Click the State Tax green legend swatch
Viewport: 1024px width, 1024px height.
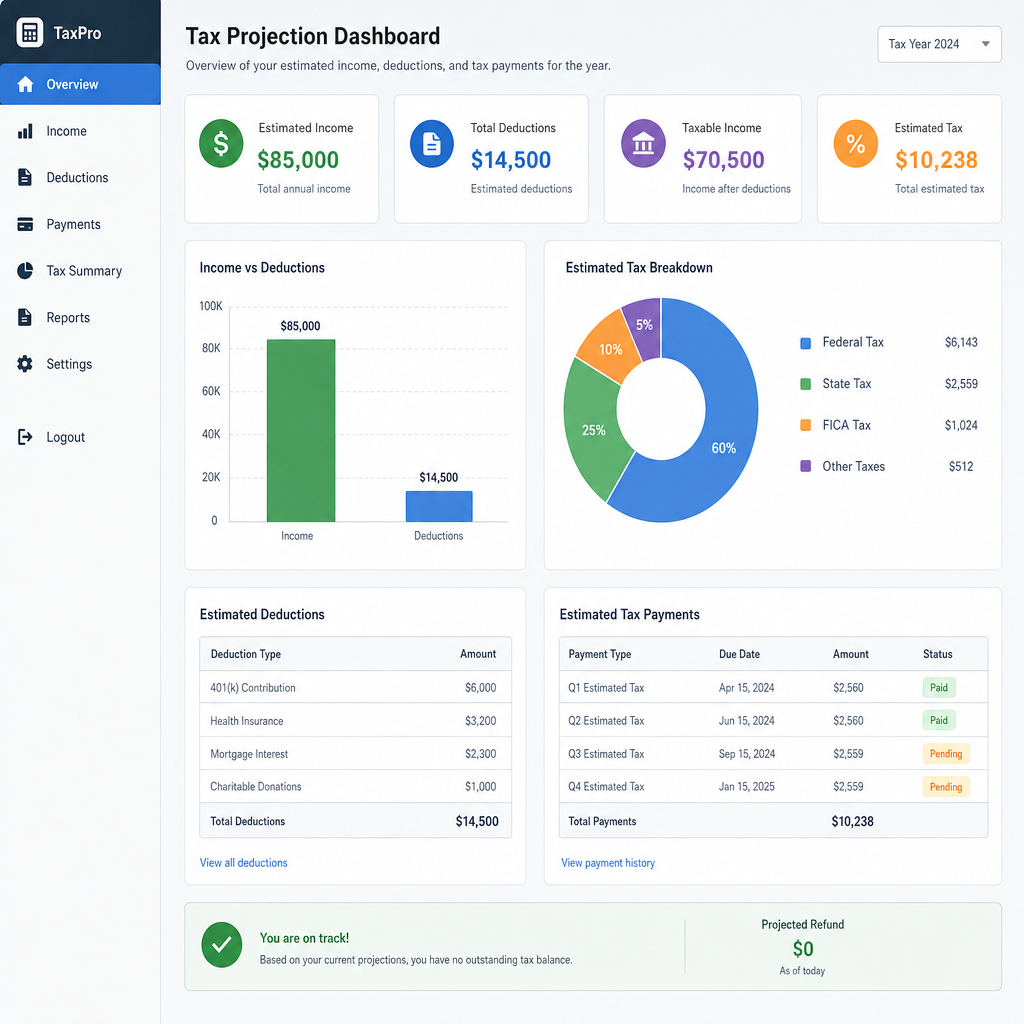point(806,384)
